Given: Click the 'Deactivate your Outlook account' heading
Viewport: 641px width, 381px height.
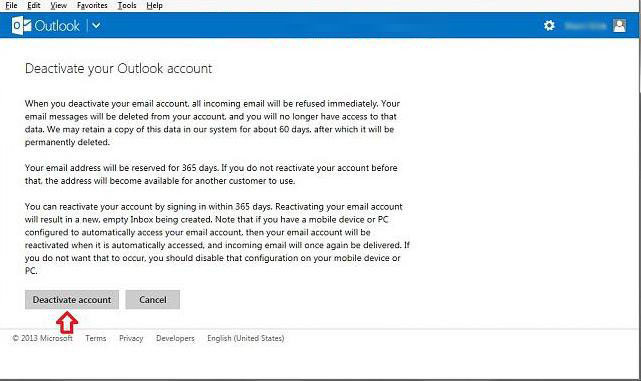Looking at the screenshot, I should point(119,68).
